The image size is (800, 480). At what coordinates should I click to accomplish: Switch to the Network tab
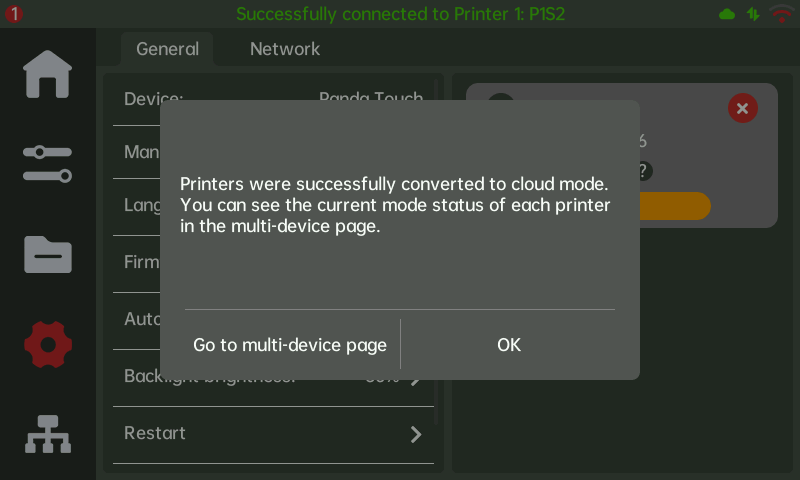[x=285, y=49]
